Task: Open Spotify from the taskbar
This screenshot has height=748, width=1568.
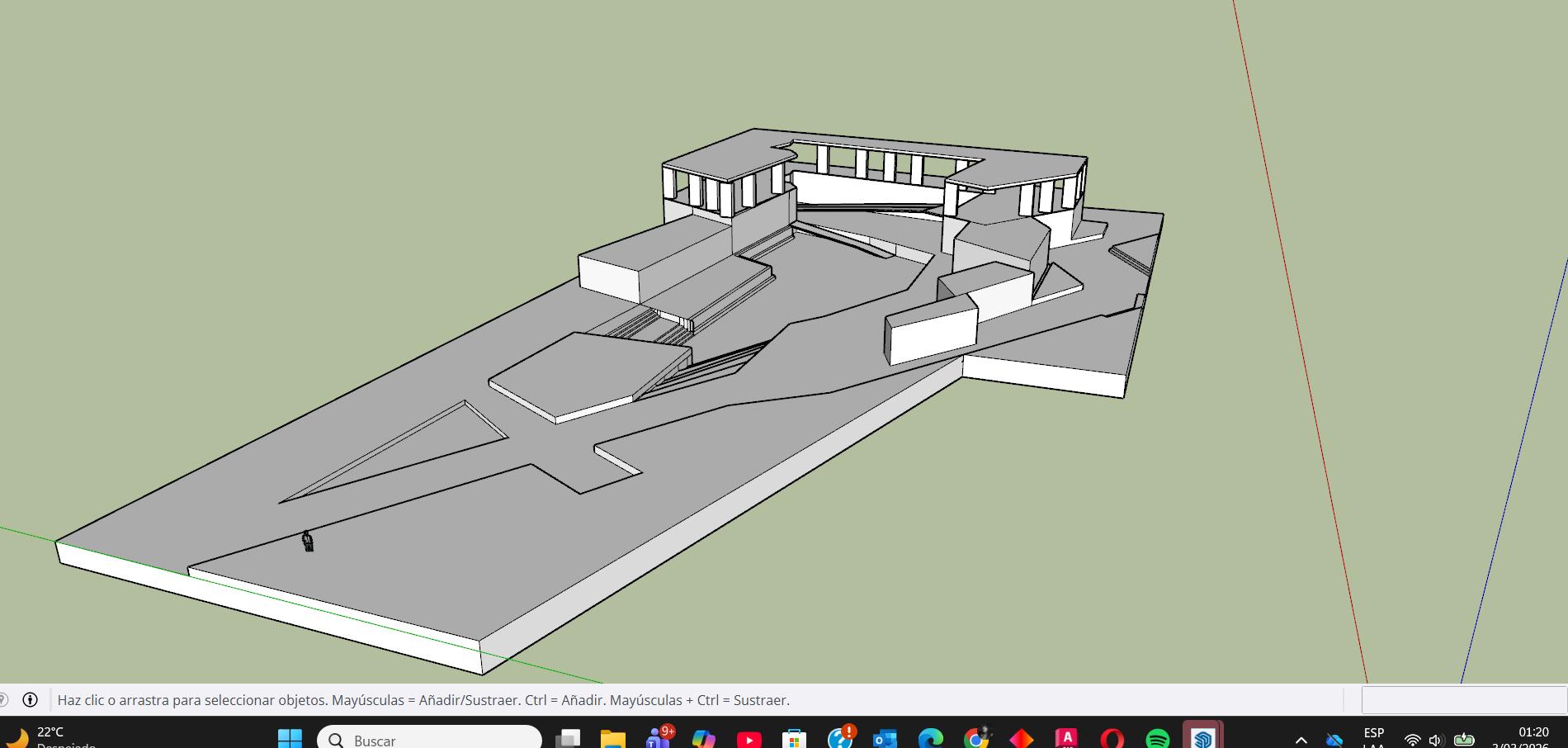Action: 1157,738
